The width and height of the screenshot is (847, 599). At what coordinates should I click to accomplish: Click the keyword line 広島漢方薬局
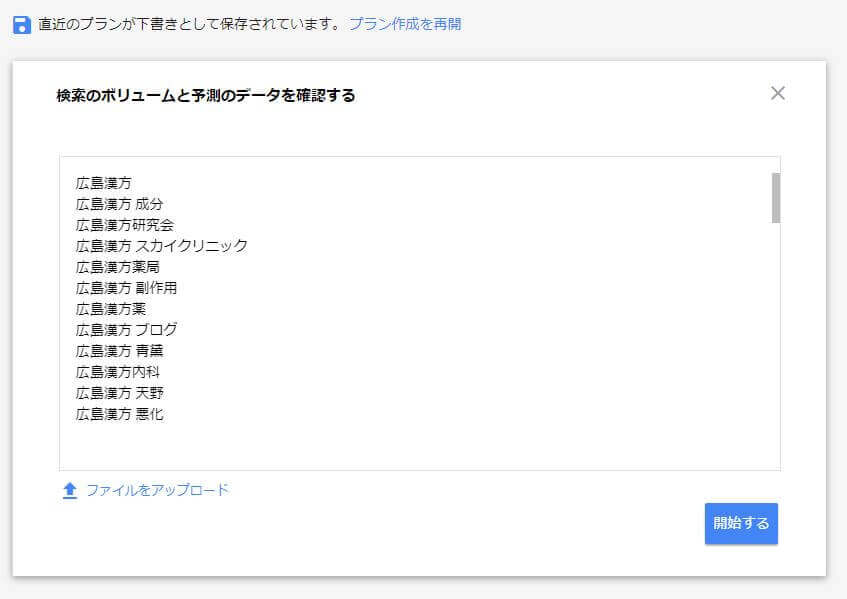pyautogui.click(x=118, y=267)
